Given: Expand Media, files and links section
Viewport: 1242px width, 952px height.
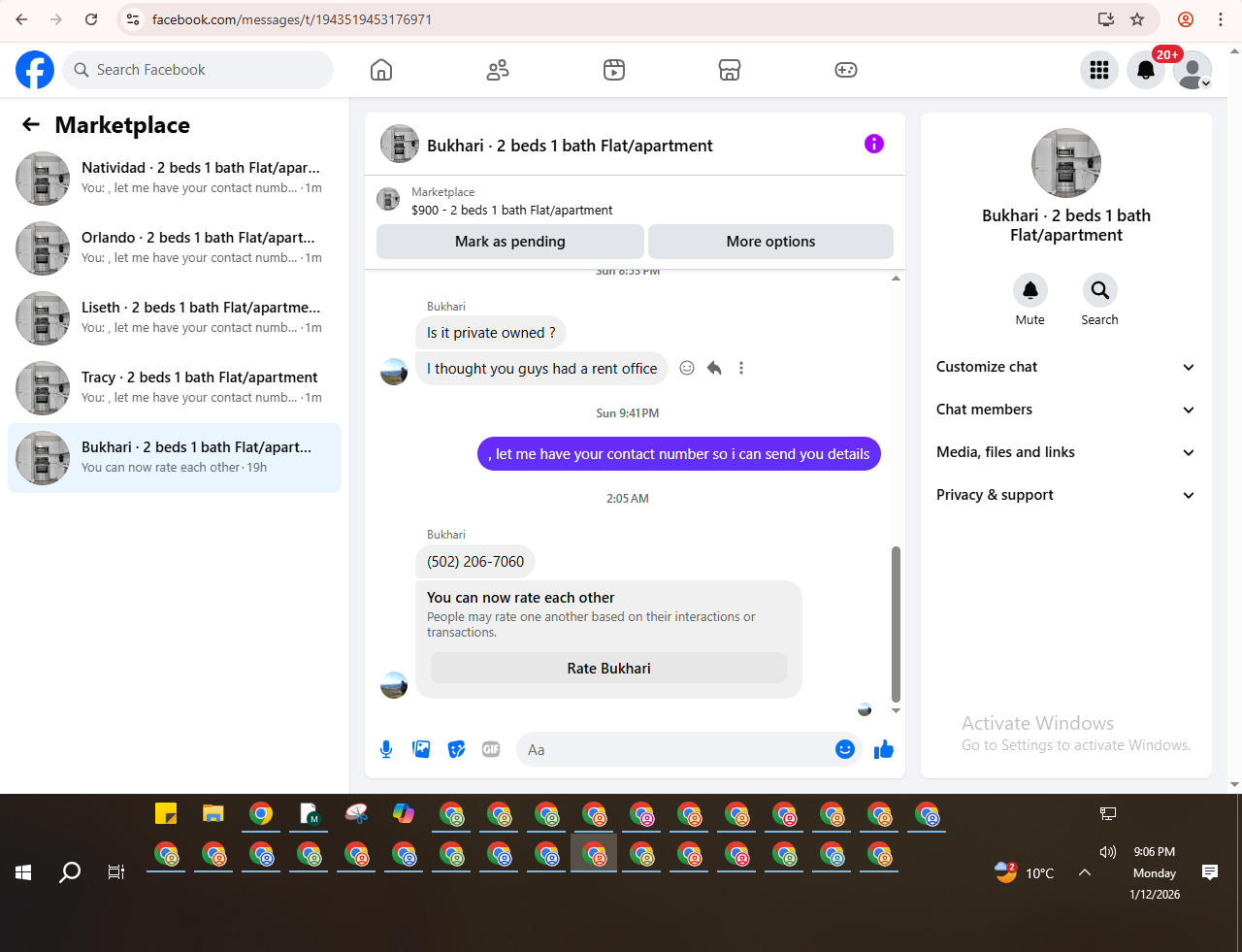Looking at the screenshot, I should [x=1065, y=452].
